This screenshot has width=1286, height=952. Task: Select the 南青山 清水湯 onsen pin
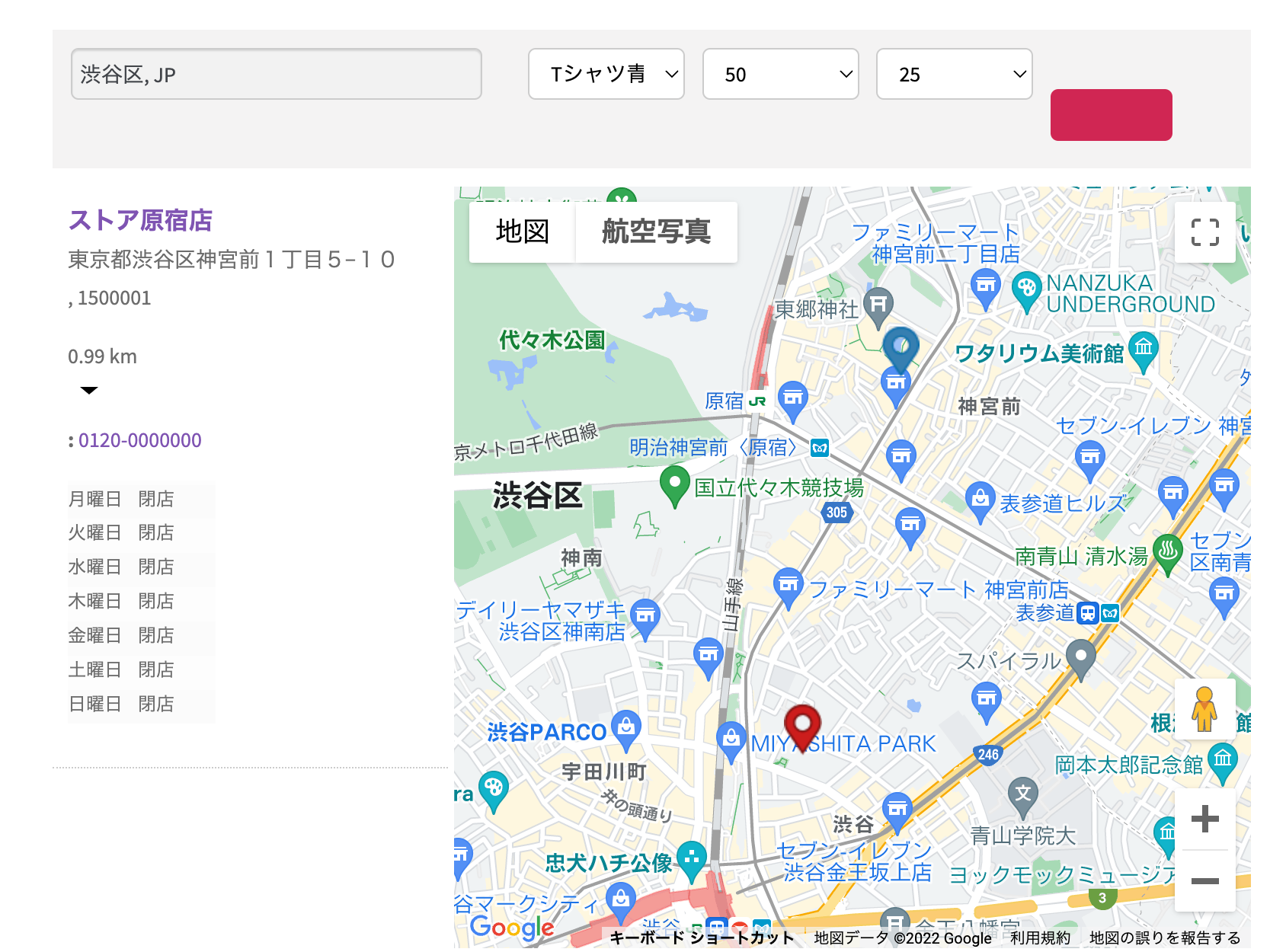(1168, 553)
